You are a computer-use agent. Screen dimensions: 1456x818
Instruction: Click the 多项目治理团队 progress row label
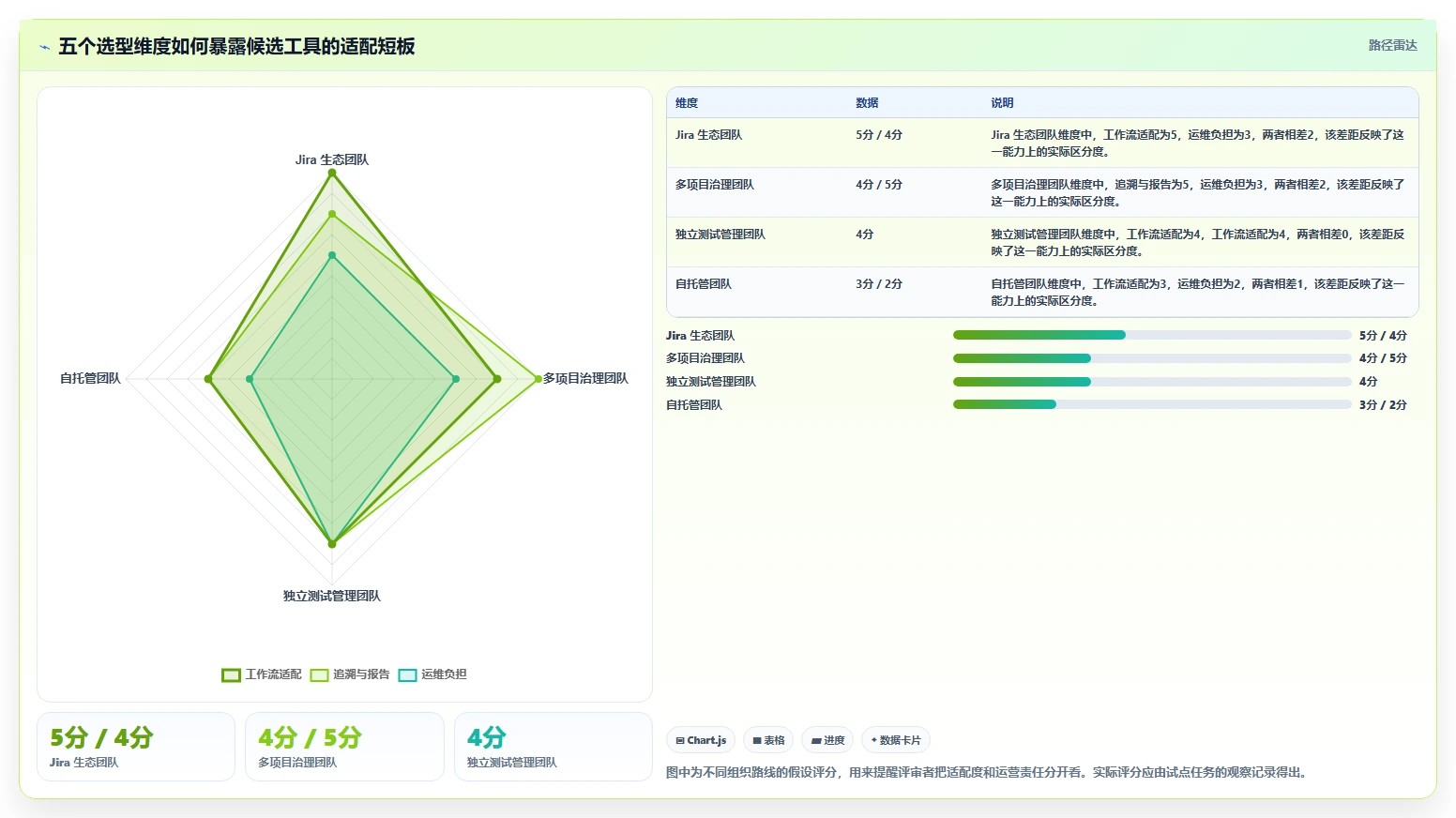[705, 358]
